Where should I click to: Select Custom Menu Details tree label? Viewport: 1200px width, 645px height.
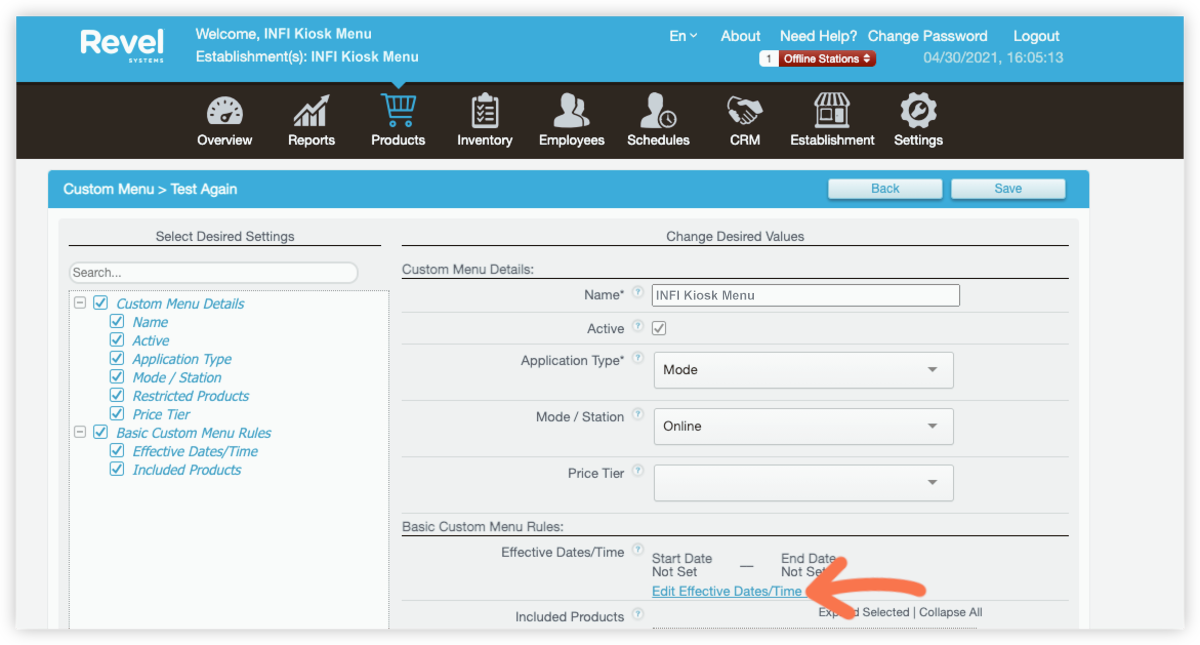(x=180, y=303)
